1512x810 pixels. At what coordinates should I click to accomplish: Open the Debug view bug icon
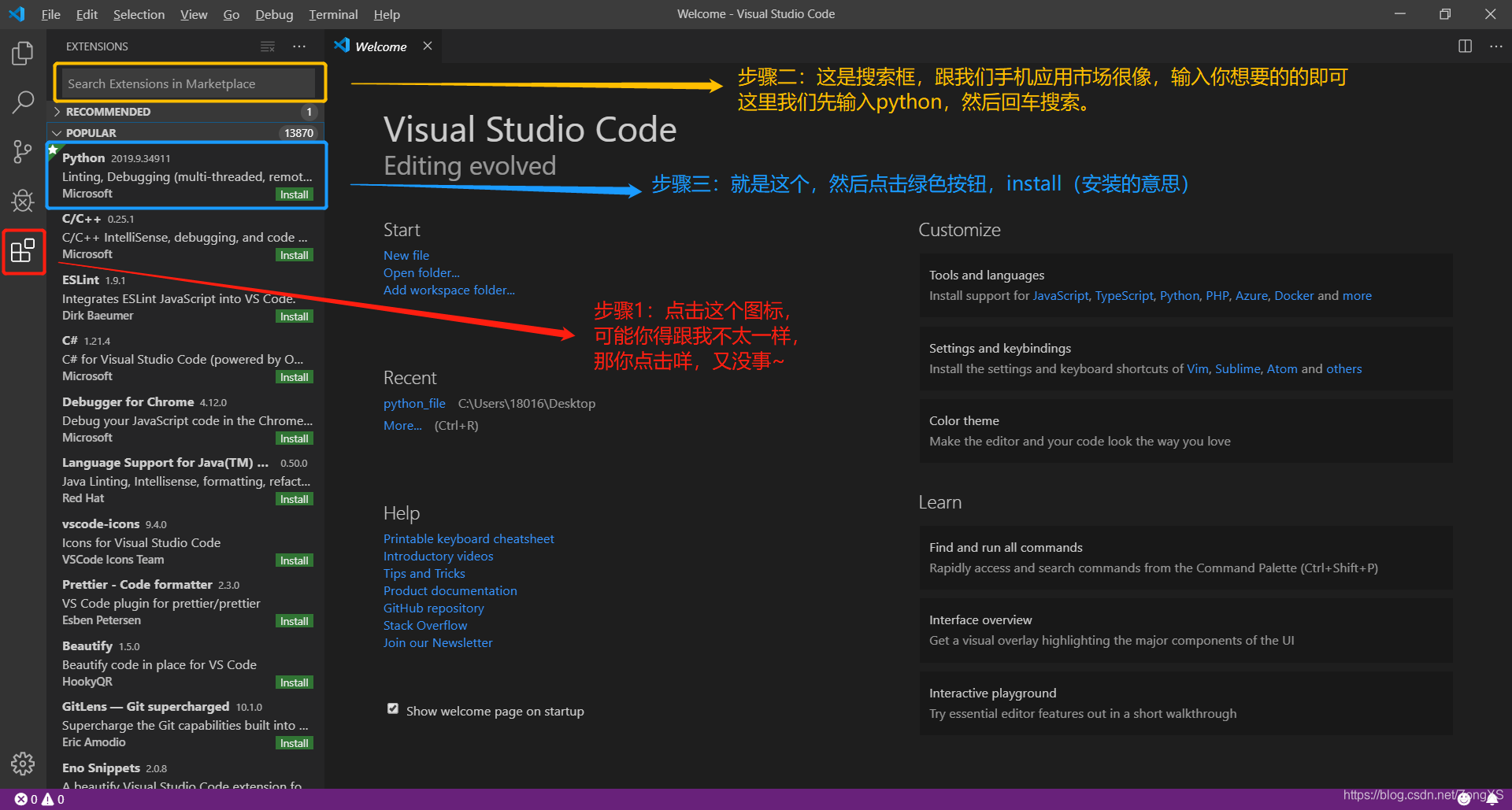(23, 201)
